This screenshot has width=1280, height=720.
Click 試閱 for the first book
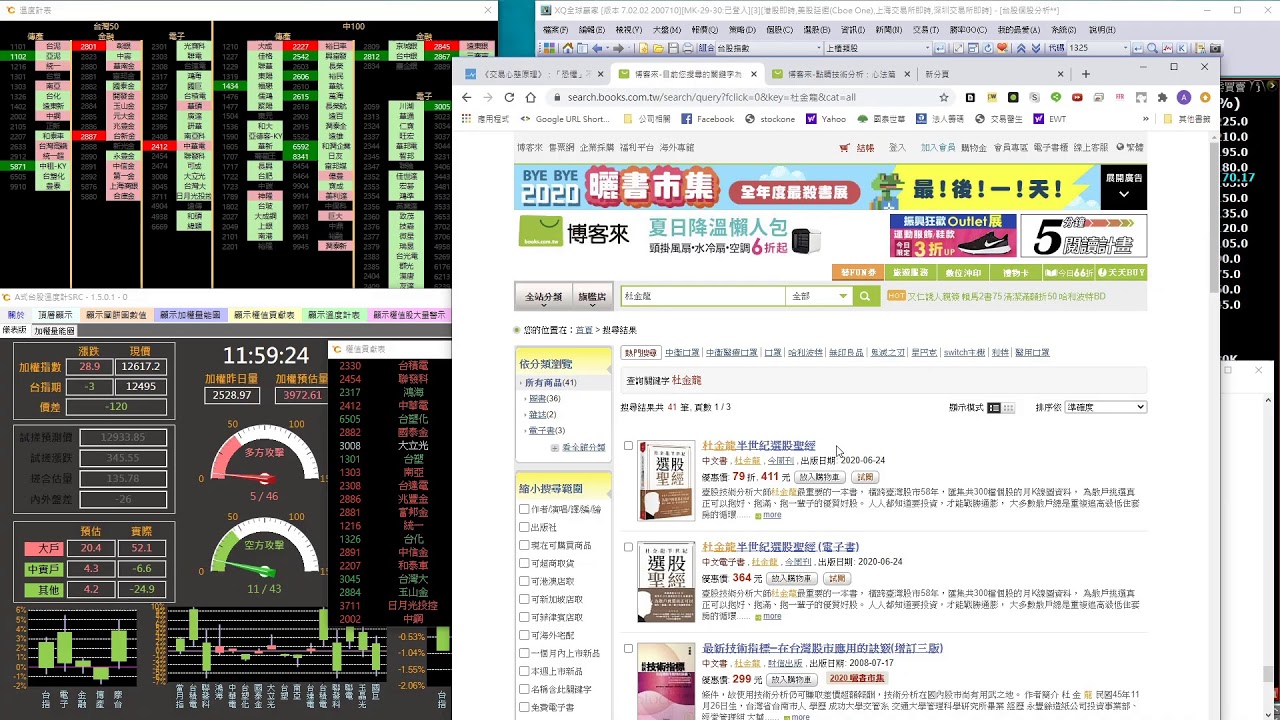[865, 477]
